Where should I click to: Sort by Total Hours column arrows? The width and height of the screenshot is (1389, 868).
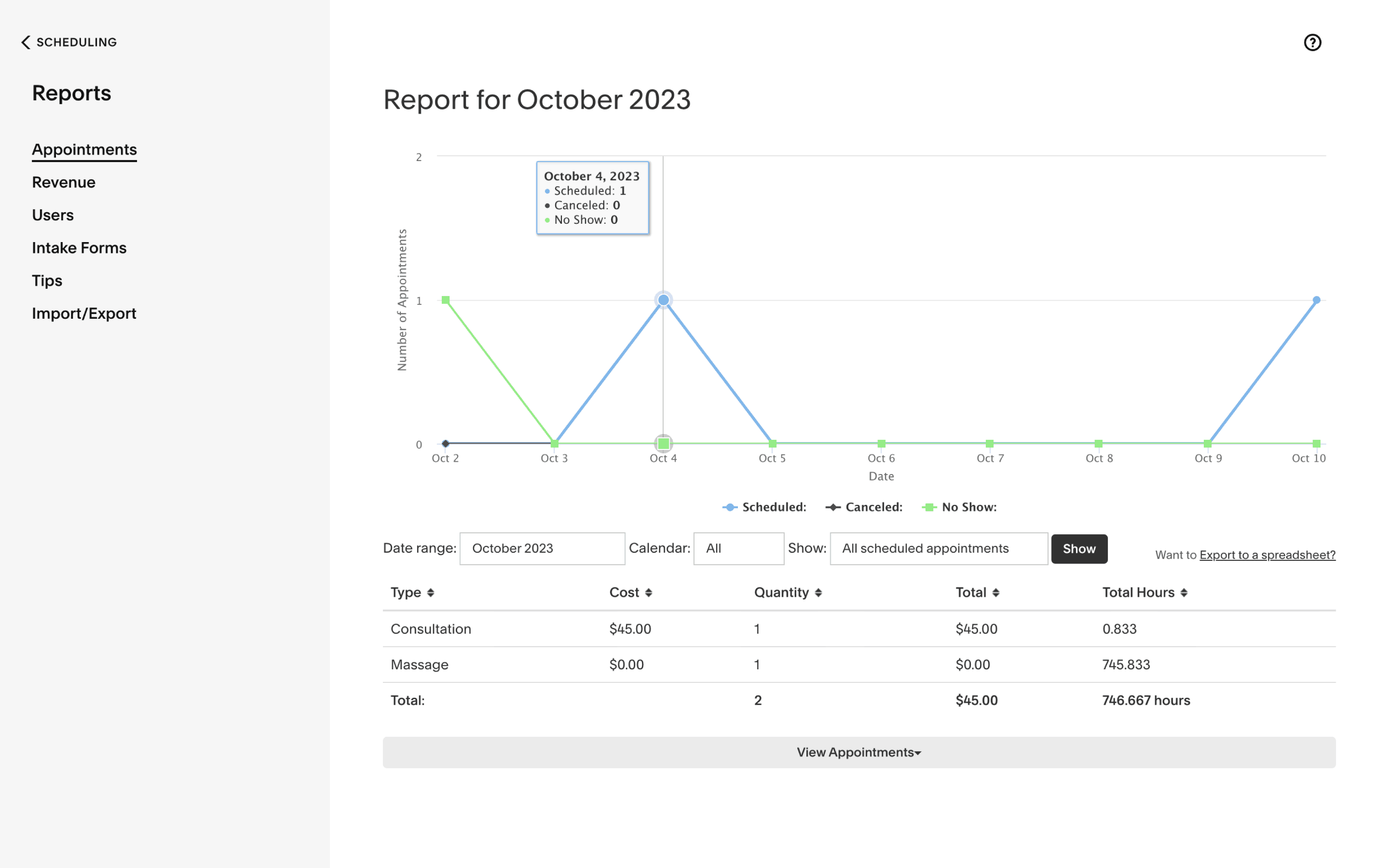click(x=1184, y=593)
